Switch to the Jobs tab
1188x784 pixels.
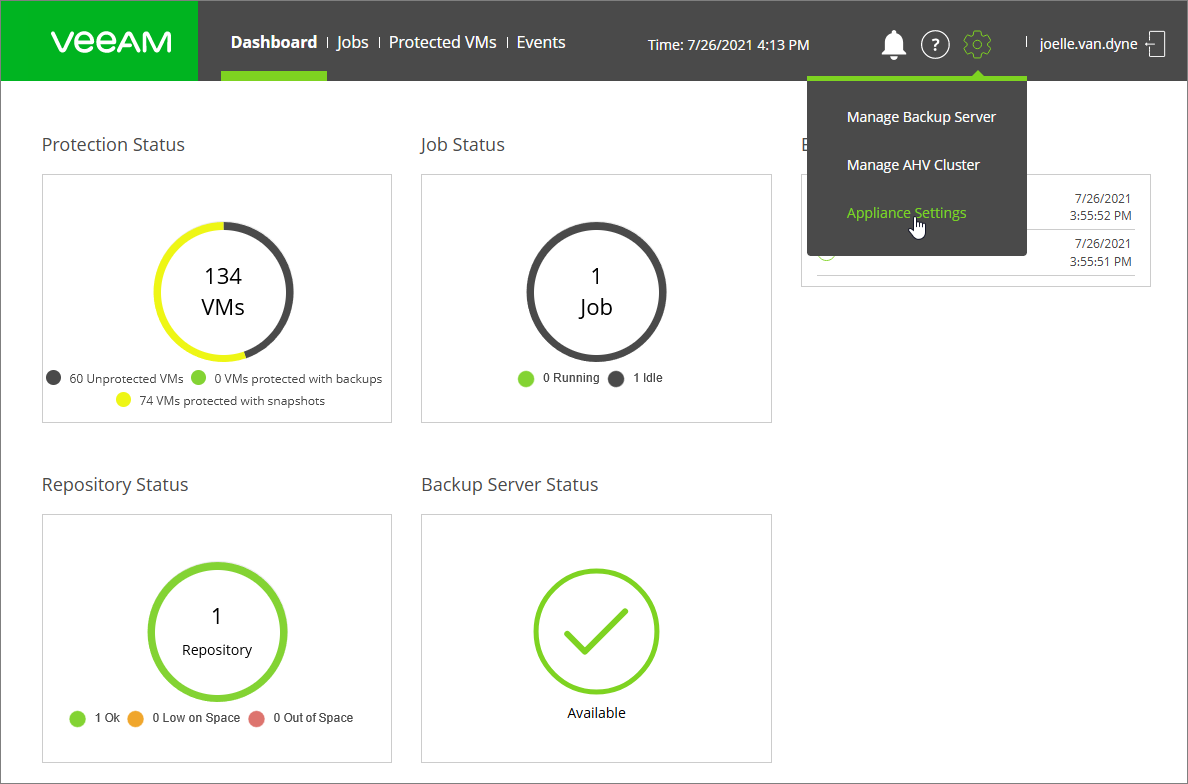352,42
